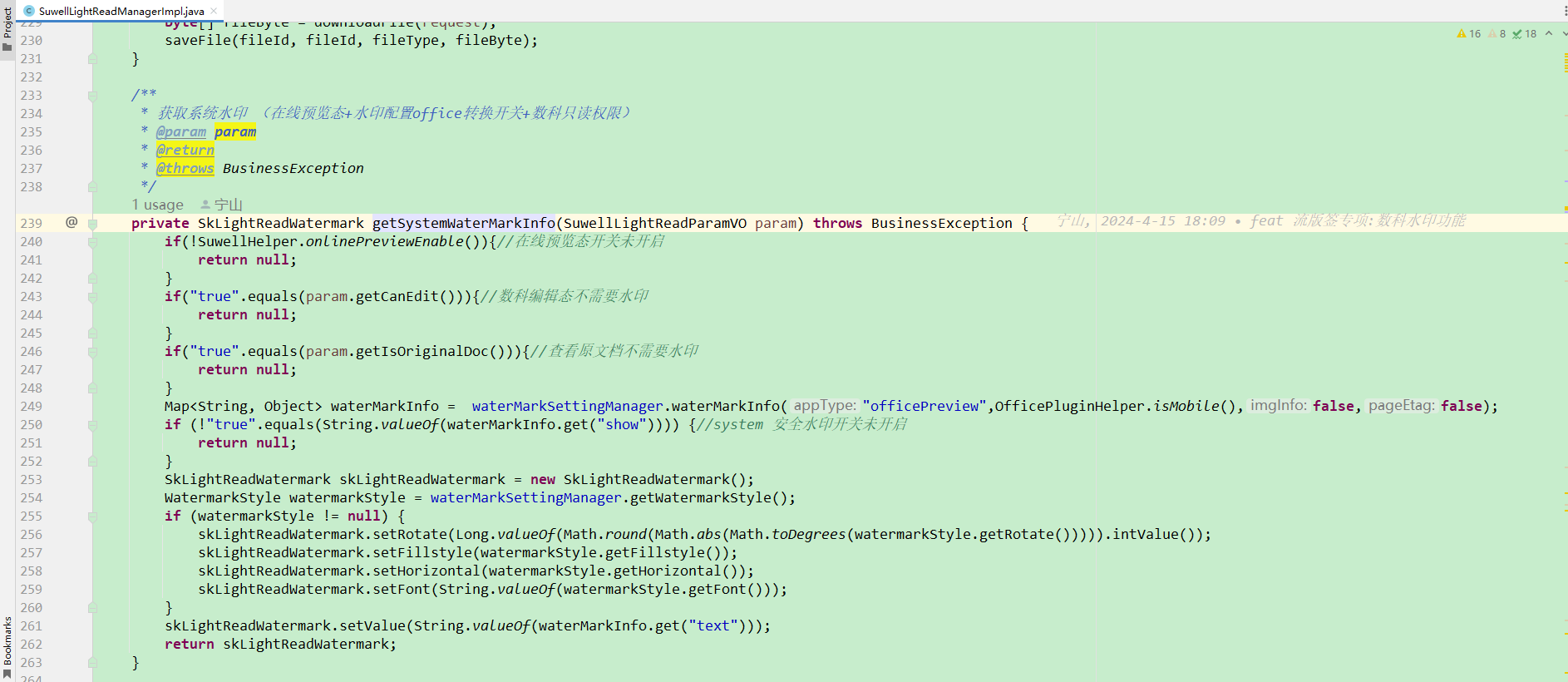Fold the getIsOriginalDoc if block at line 246

coord(92,352)
